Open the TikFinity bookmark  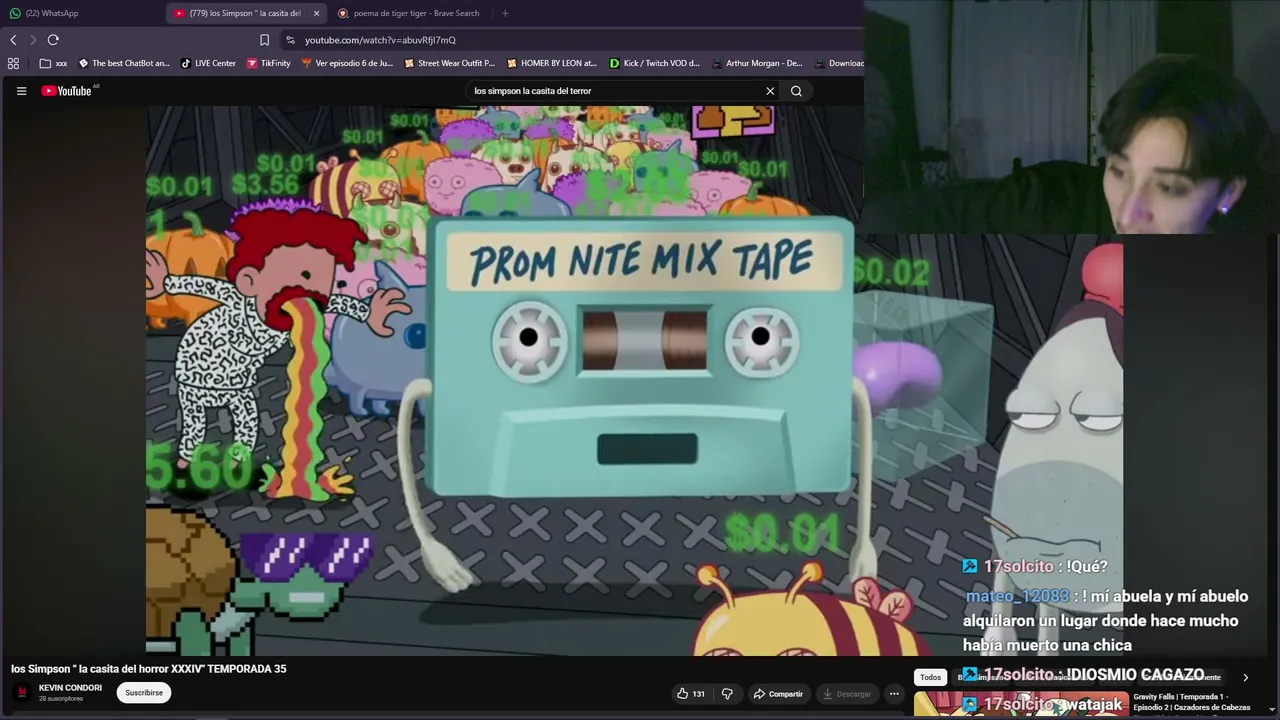(268, 63)
